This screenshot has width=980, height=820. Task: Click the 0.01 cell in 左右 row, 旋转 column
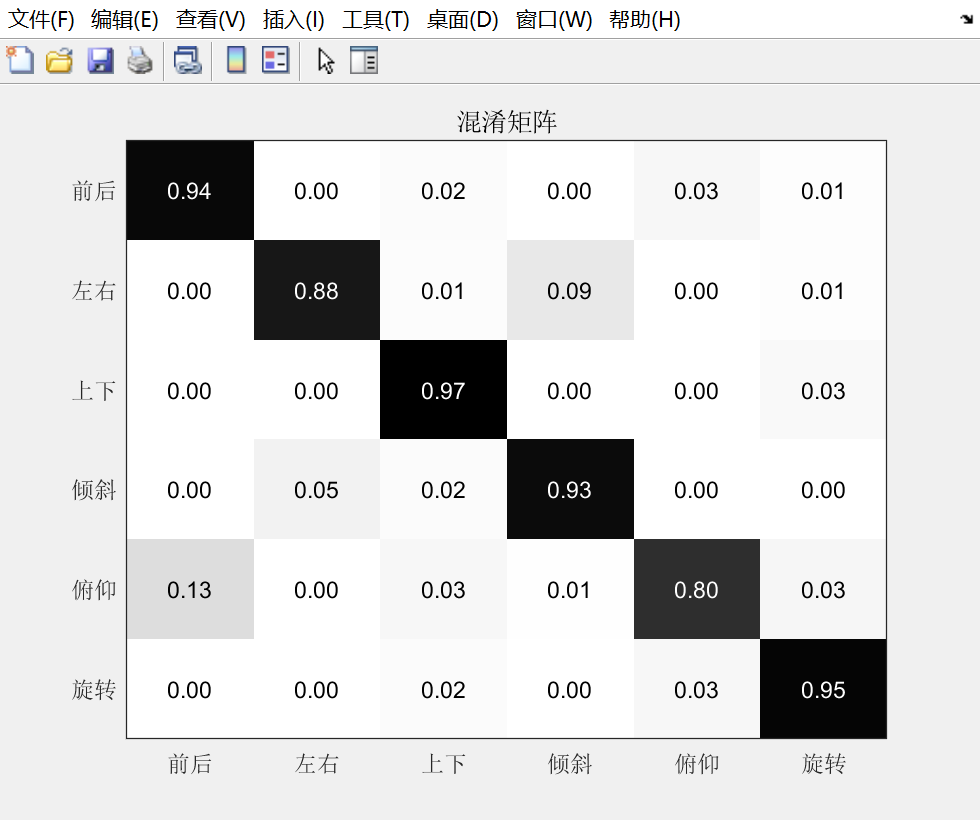pyautogui.click(x=823, y=290)
